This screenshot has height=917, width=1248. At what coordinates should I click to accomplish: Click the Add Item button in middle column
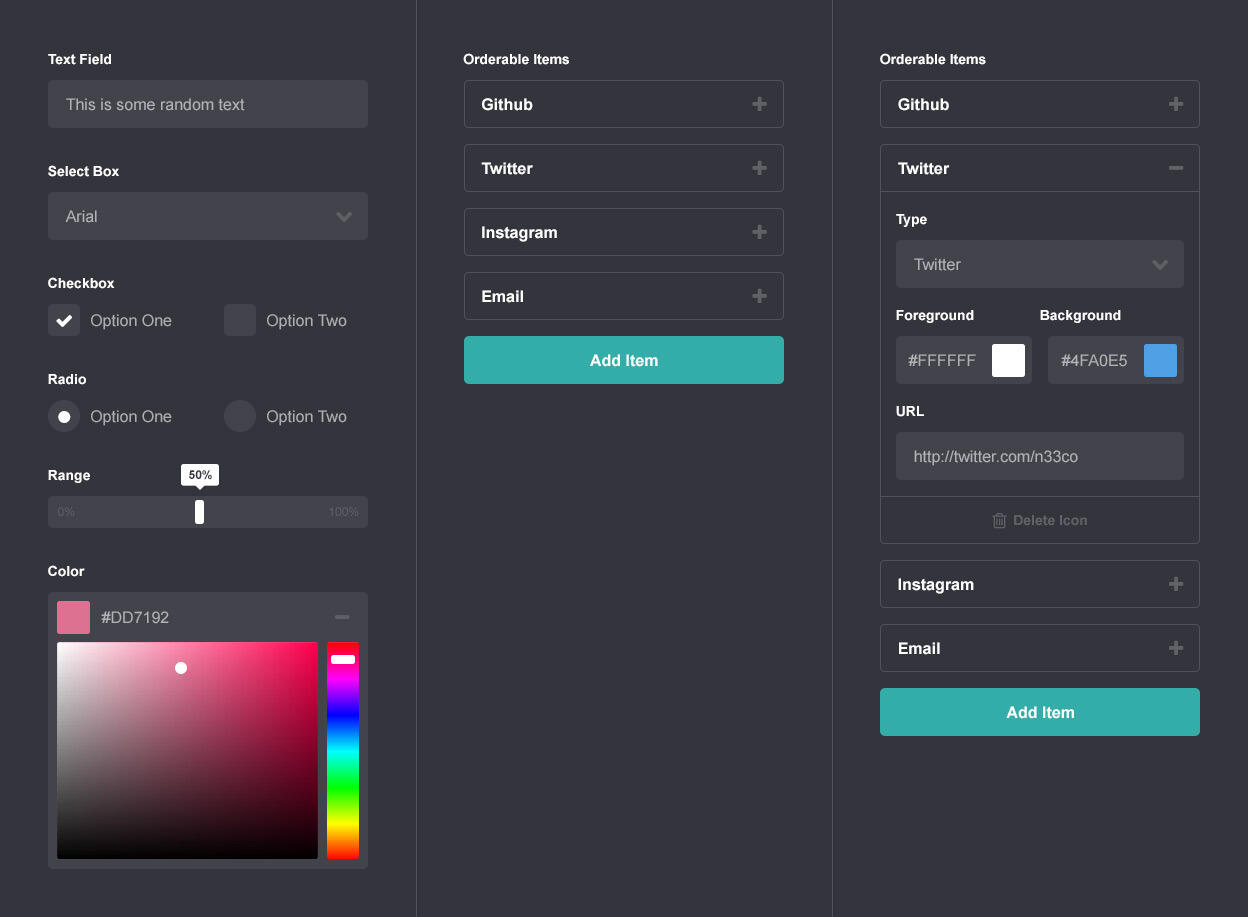pyautogui.click(x=623, y=360)
